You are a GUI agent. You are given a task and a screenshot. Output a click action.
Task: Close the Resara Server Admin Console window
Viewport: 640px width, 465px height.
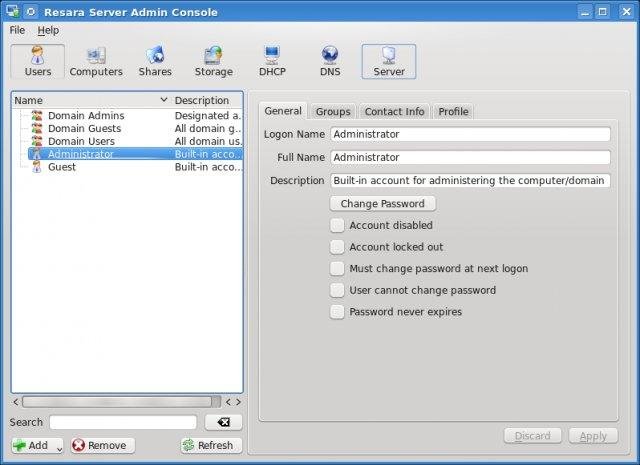(x=626, y=11)
